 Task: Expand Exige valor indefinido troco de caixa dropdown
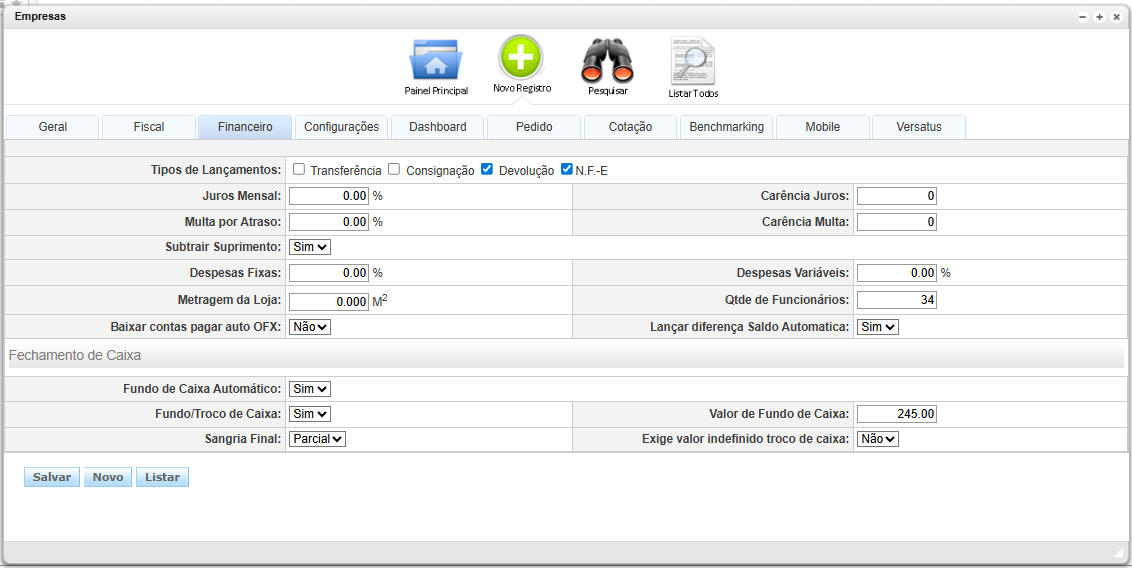(878, 438)
